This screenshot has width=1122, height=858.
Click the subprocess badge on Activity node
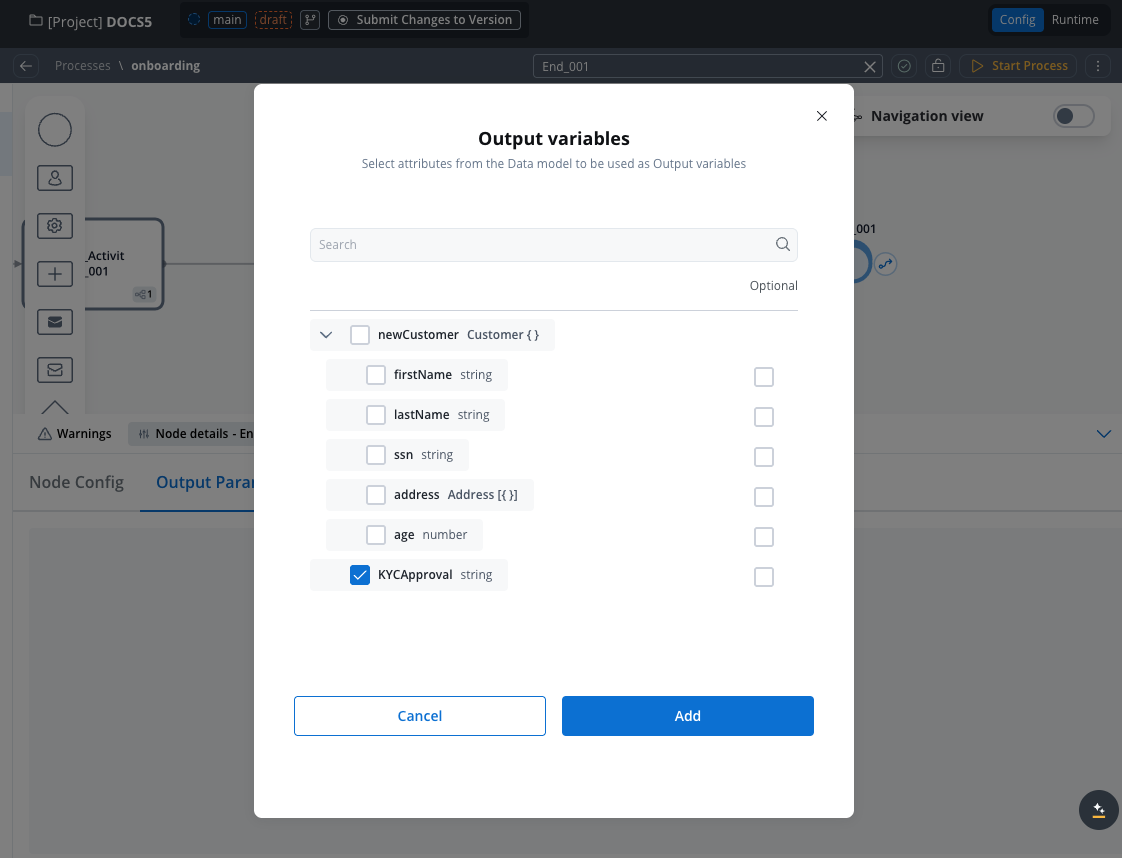click(144, 294)
